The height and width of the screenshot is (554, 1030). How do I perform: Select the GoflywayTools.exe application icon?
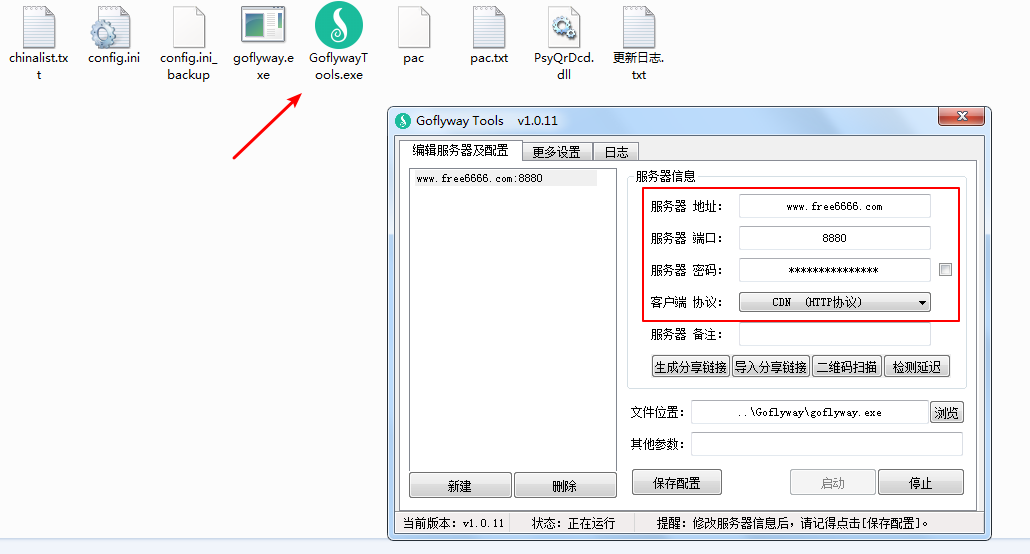tap(339, 25)
